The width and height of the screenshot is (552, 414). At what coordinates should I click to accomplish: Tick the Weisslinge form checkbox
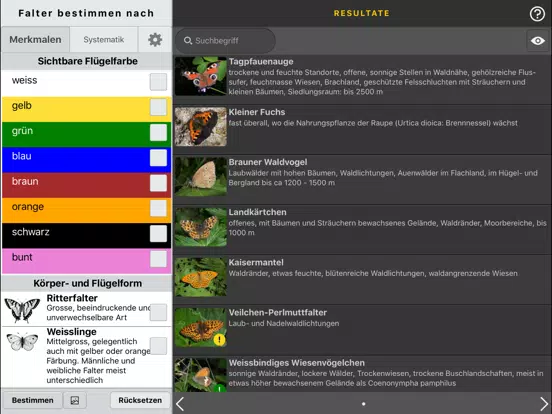[x=158, y=346]
